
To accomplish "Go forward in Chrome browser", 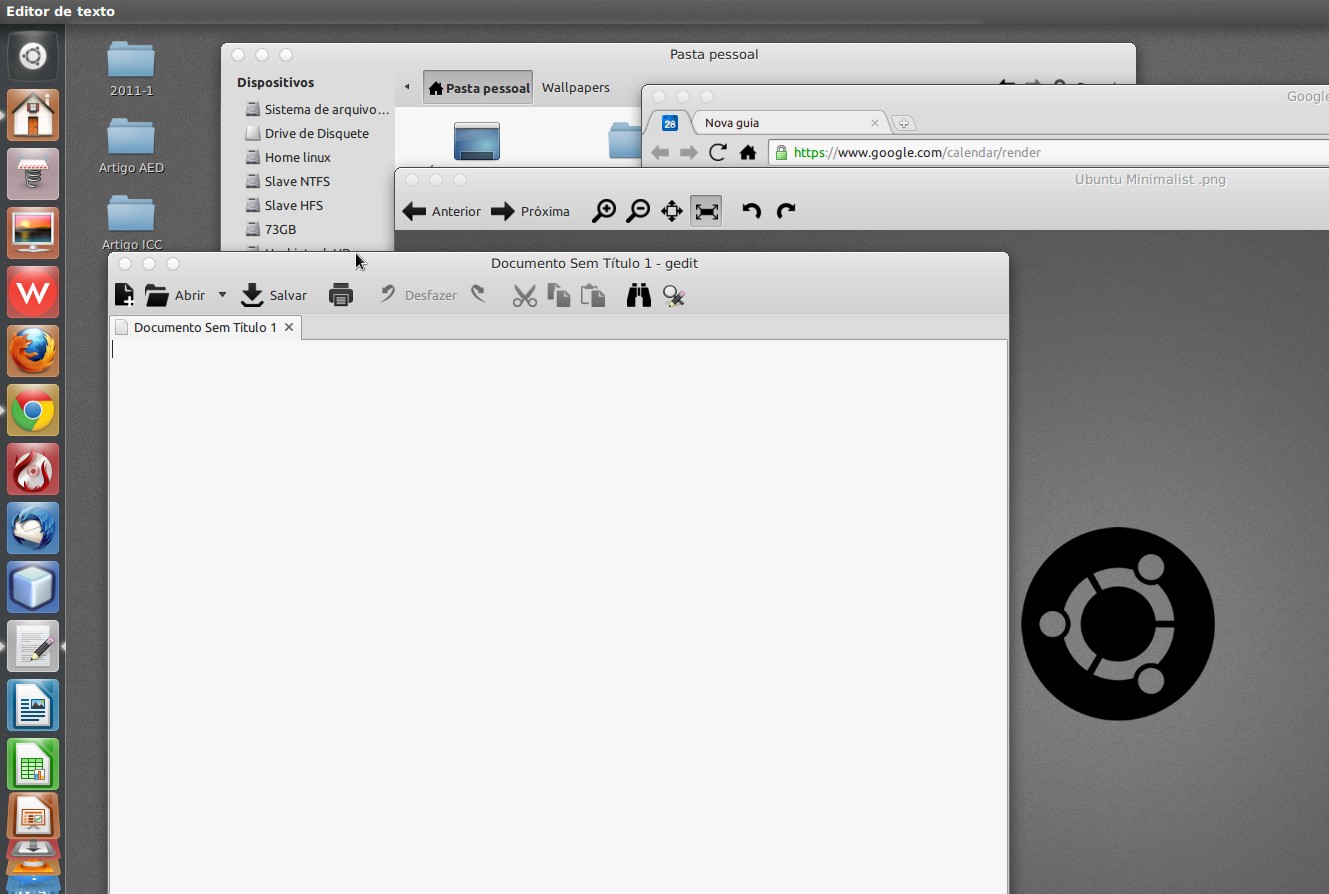I will [x=689, y=153].
